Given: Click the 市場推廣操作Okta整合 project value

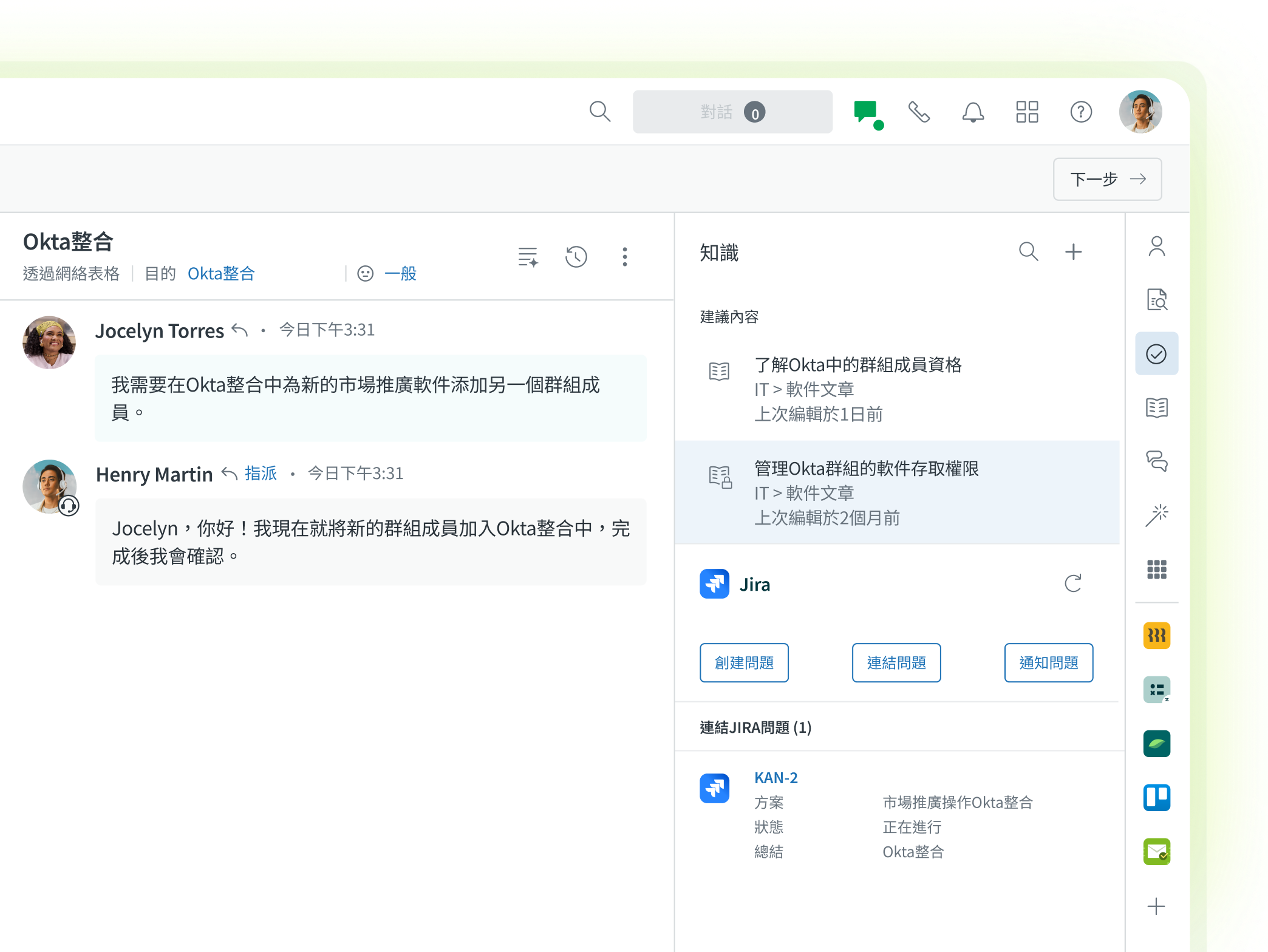Looking at the screenshot, I should (x=958, y=803).
